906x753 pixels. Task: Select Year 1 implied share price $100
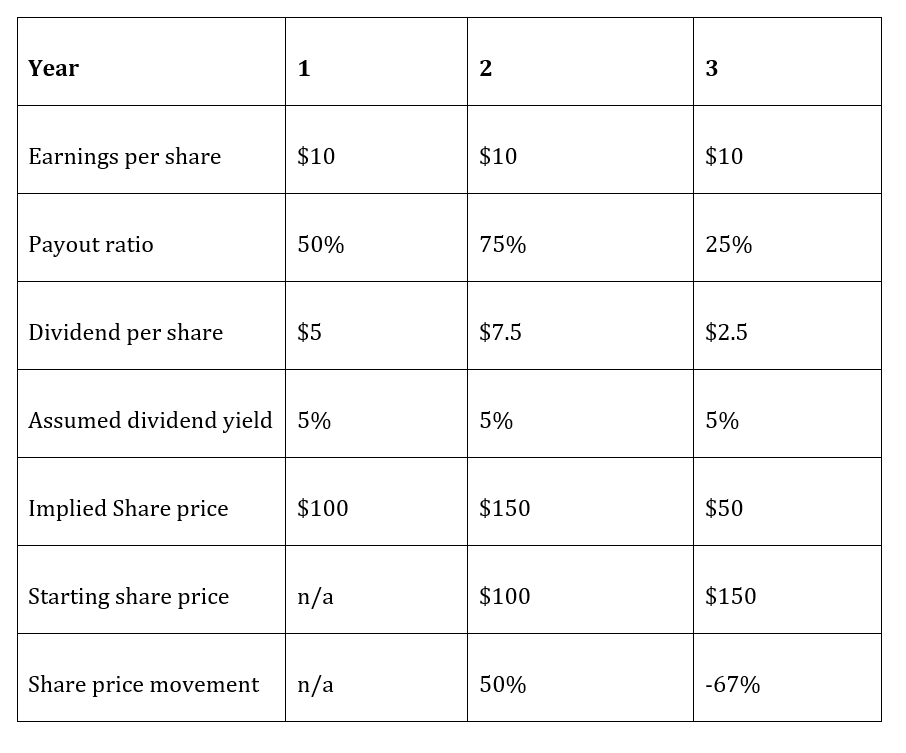(x=323, y=509)
